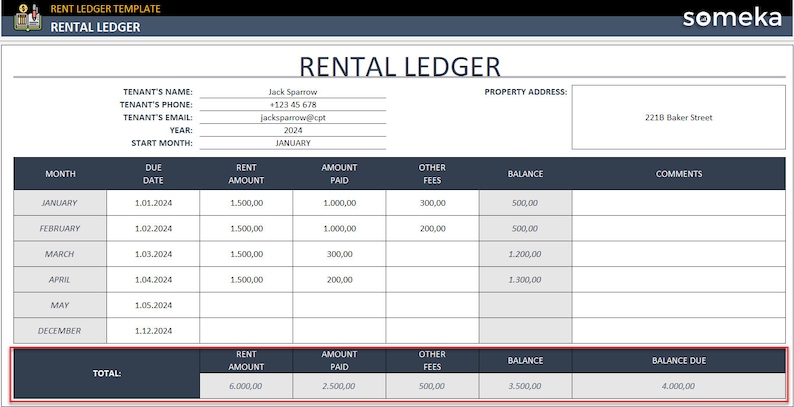Click the BALANCE DUE header in totals
This screenshot has width=794, height=407.
[x=679, y=361]
